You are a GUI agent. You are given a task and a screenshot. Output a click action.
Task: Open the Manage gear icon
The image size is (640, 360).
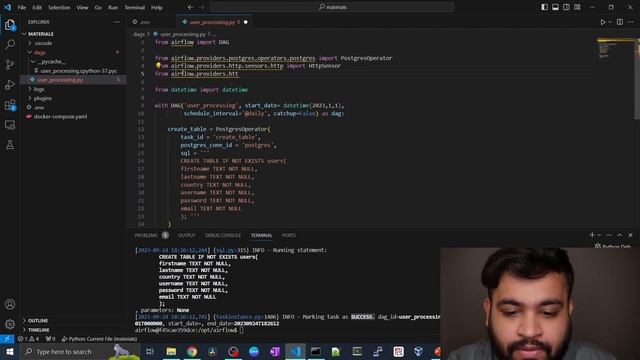pyautogui.click(x=10, y=324)
